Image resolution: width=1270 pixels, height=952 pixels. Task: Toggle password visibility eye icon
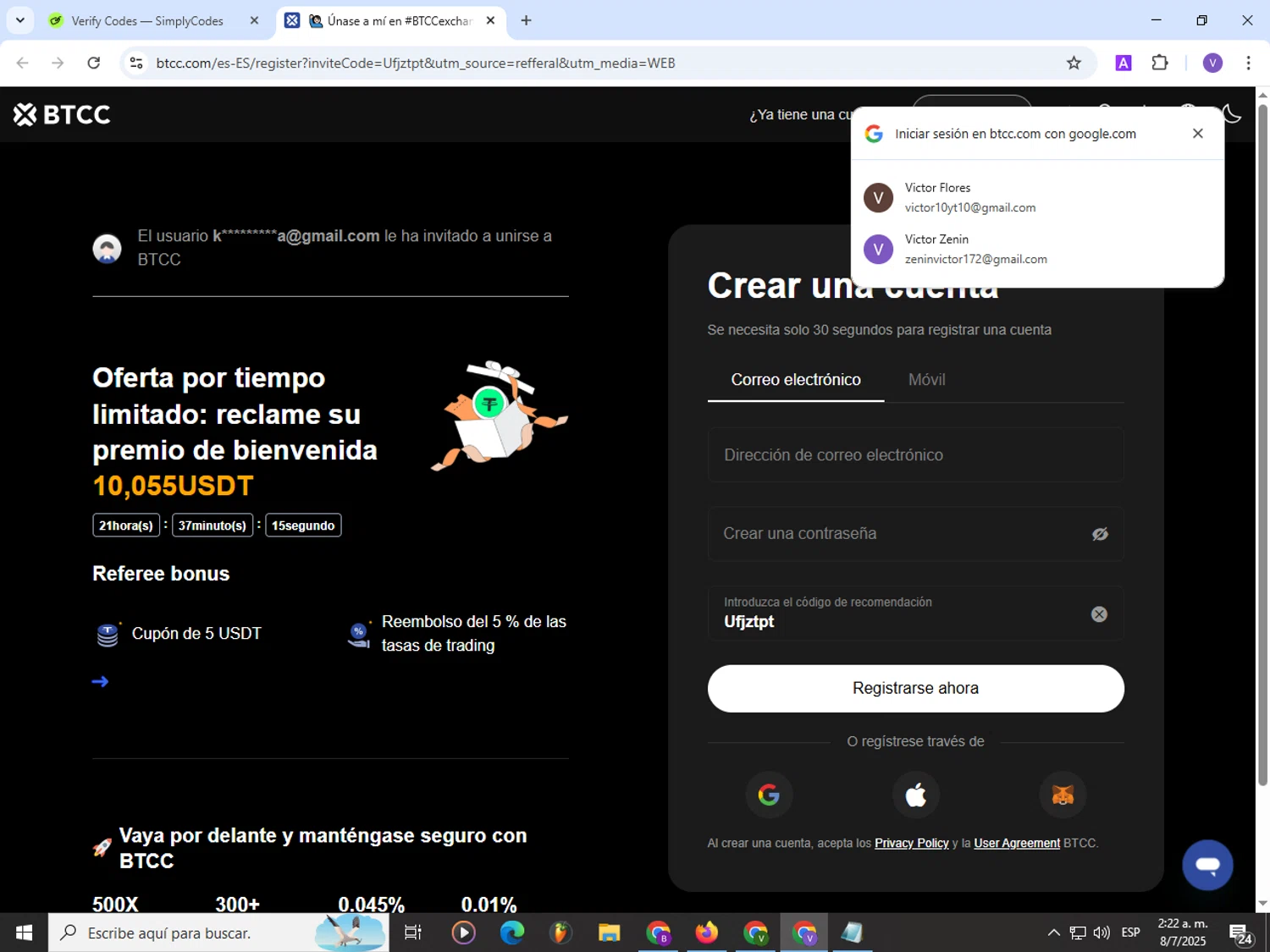click(x=1100, y=534)
